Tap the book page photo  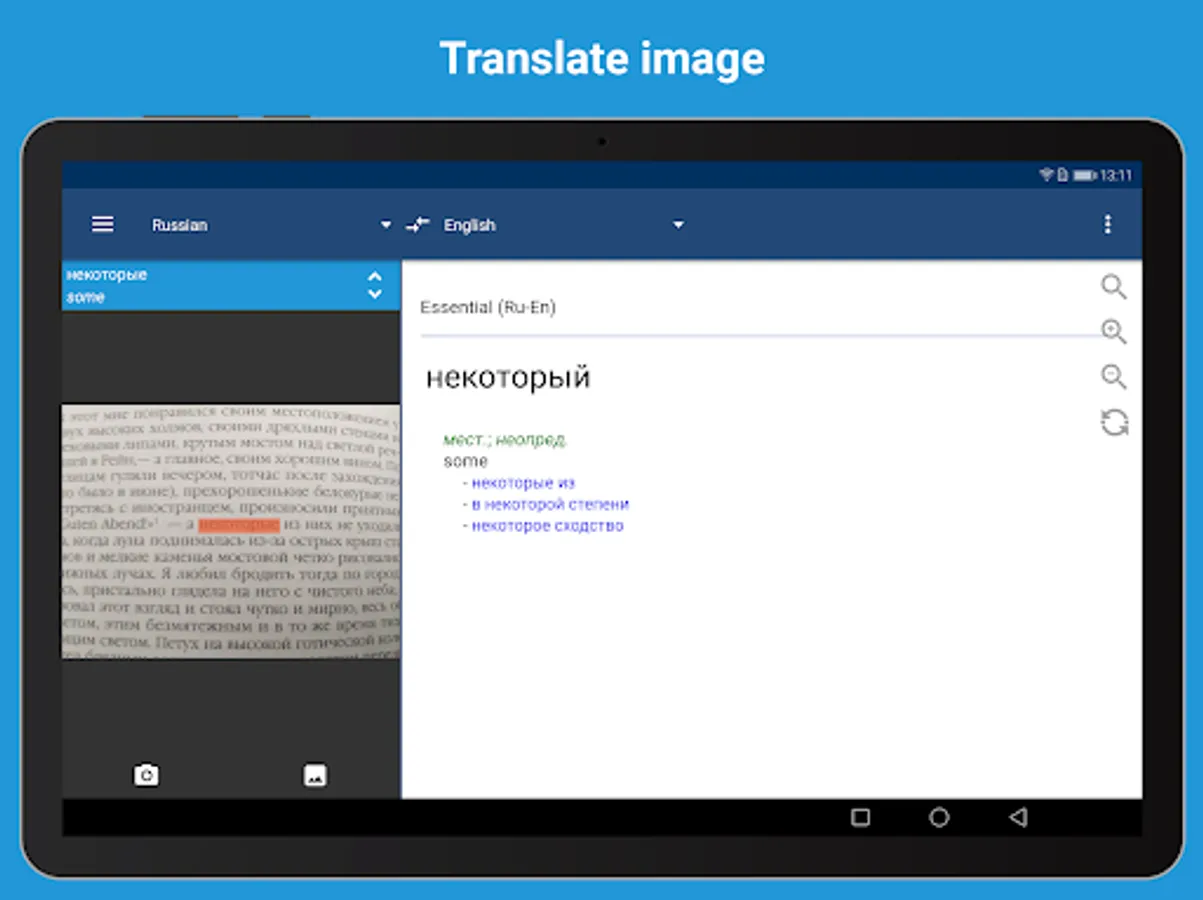pos(231,531)
